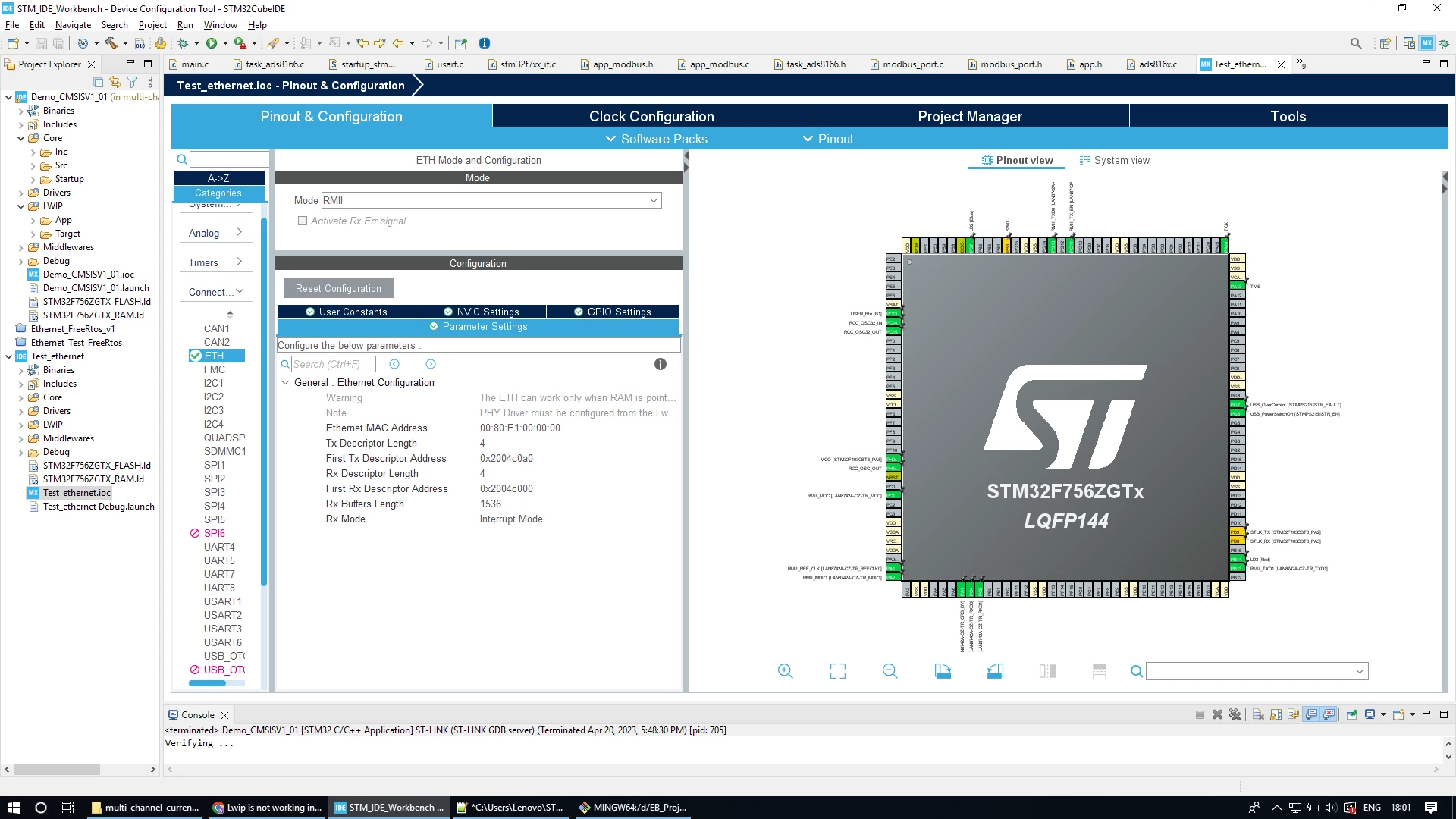Viewport: 1456px width, 819px height.
Task: Zoom out of the pinout chip view
Action: [890, 671]
